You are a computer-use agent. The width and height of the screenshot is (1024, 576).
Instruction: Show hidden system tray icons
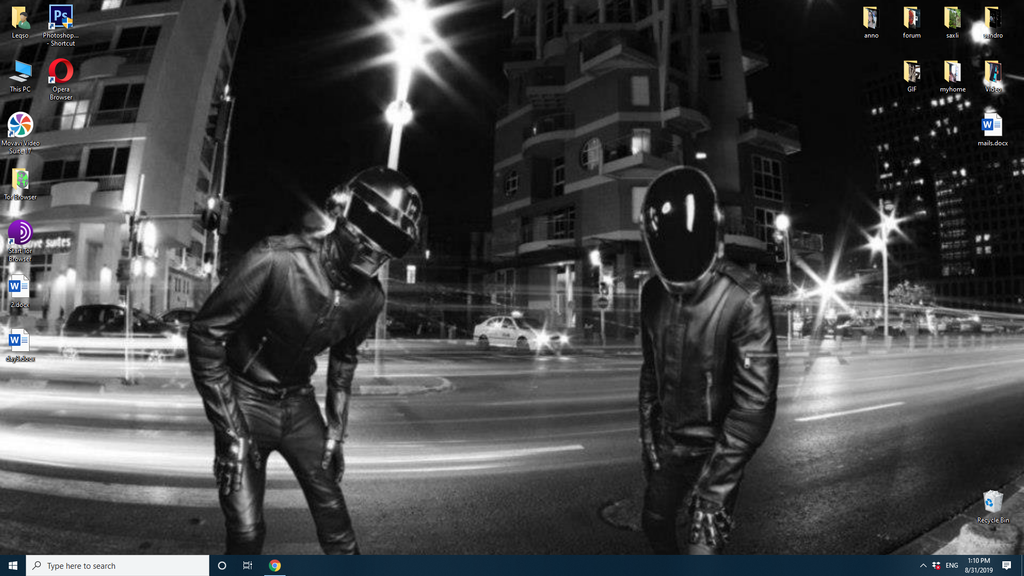tap(923, 566)
